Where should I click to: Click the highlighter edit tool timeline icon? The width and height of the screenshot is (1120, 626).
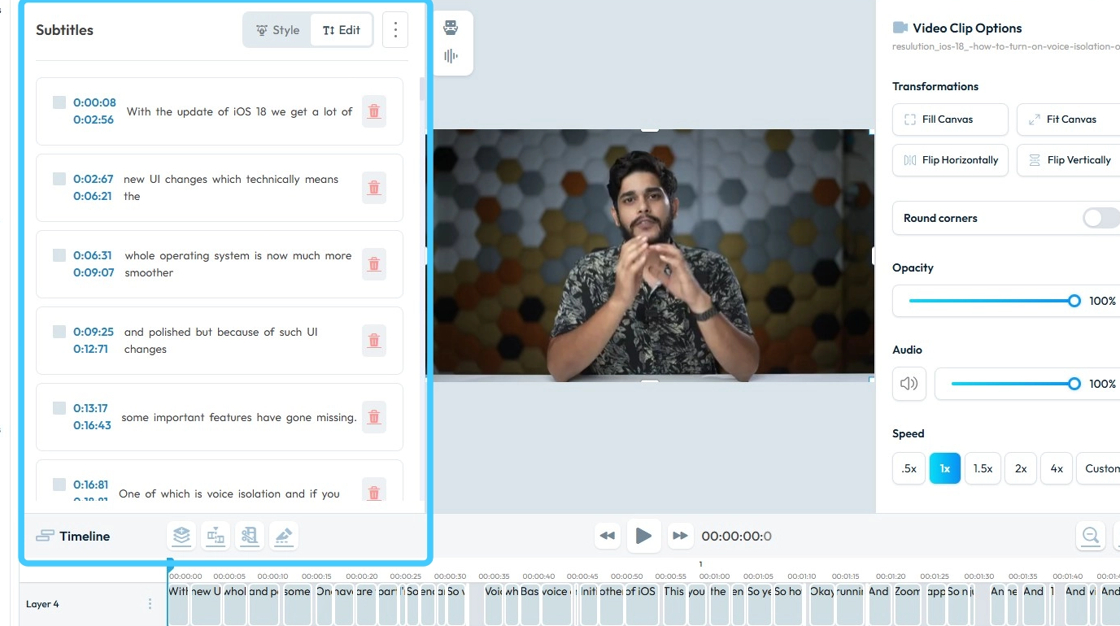point(284,536)
